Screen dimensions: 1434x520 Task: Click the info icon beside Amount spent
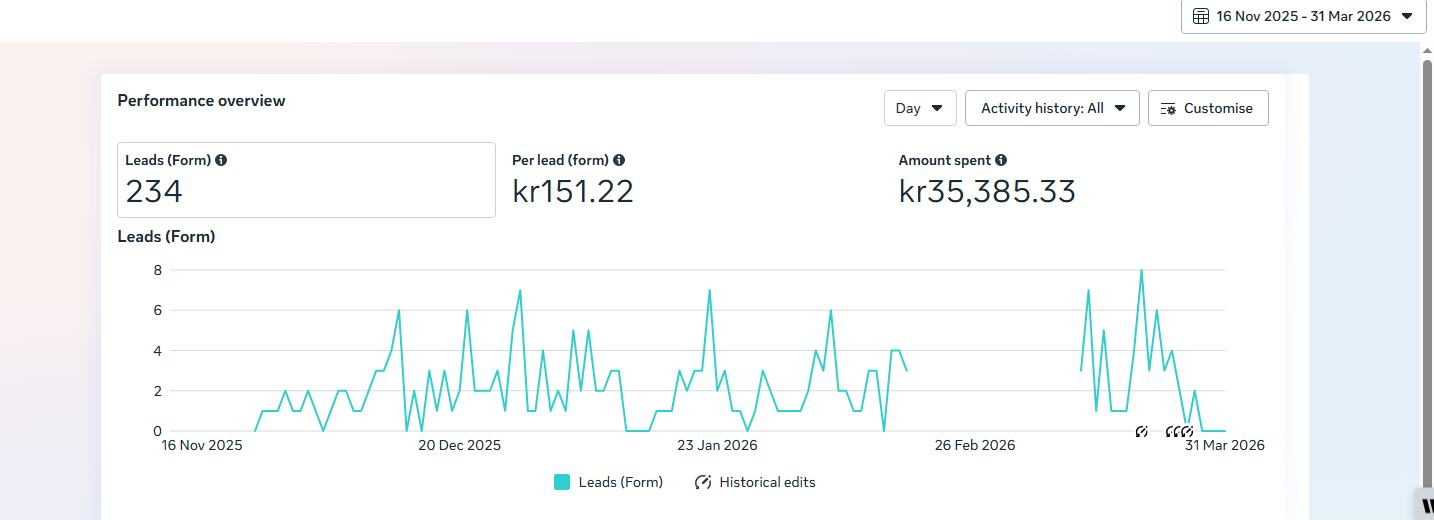pos(1001,160)
